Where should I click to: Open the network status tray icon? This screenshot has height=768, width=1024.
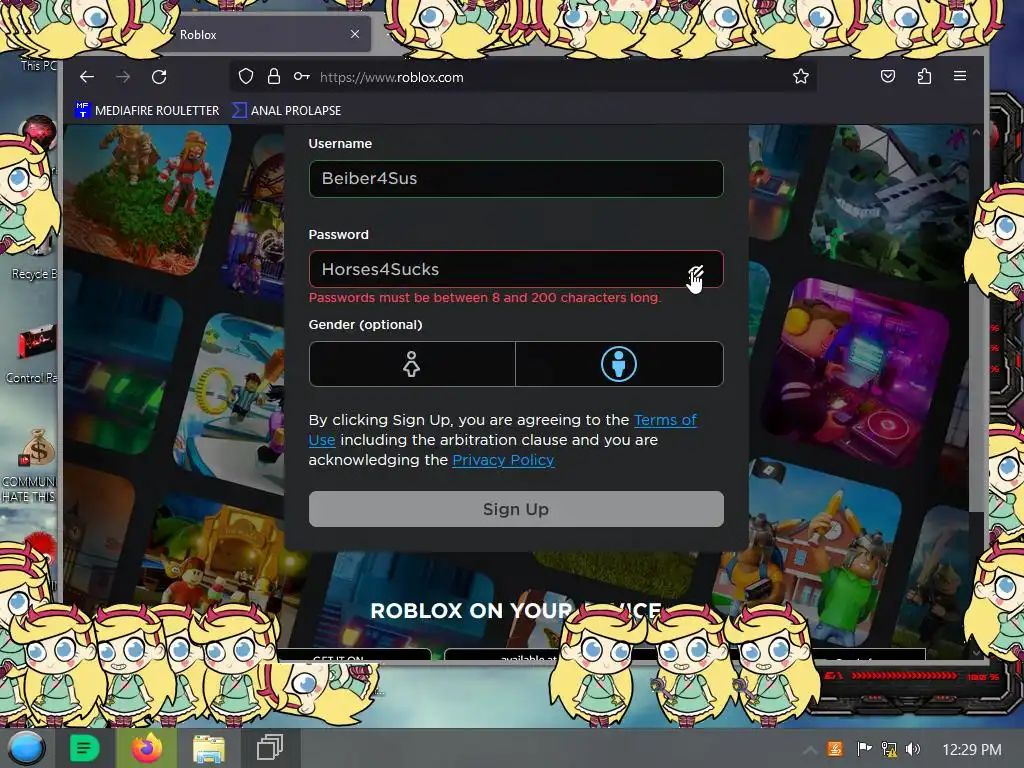(889, 749)
